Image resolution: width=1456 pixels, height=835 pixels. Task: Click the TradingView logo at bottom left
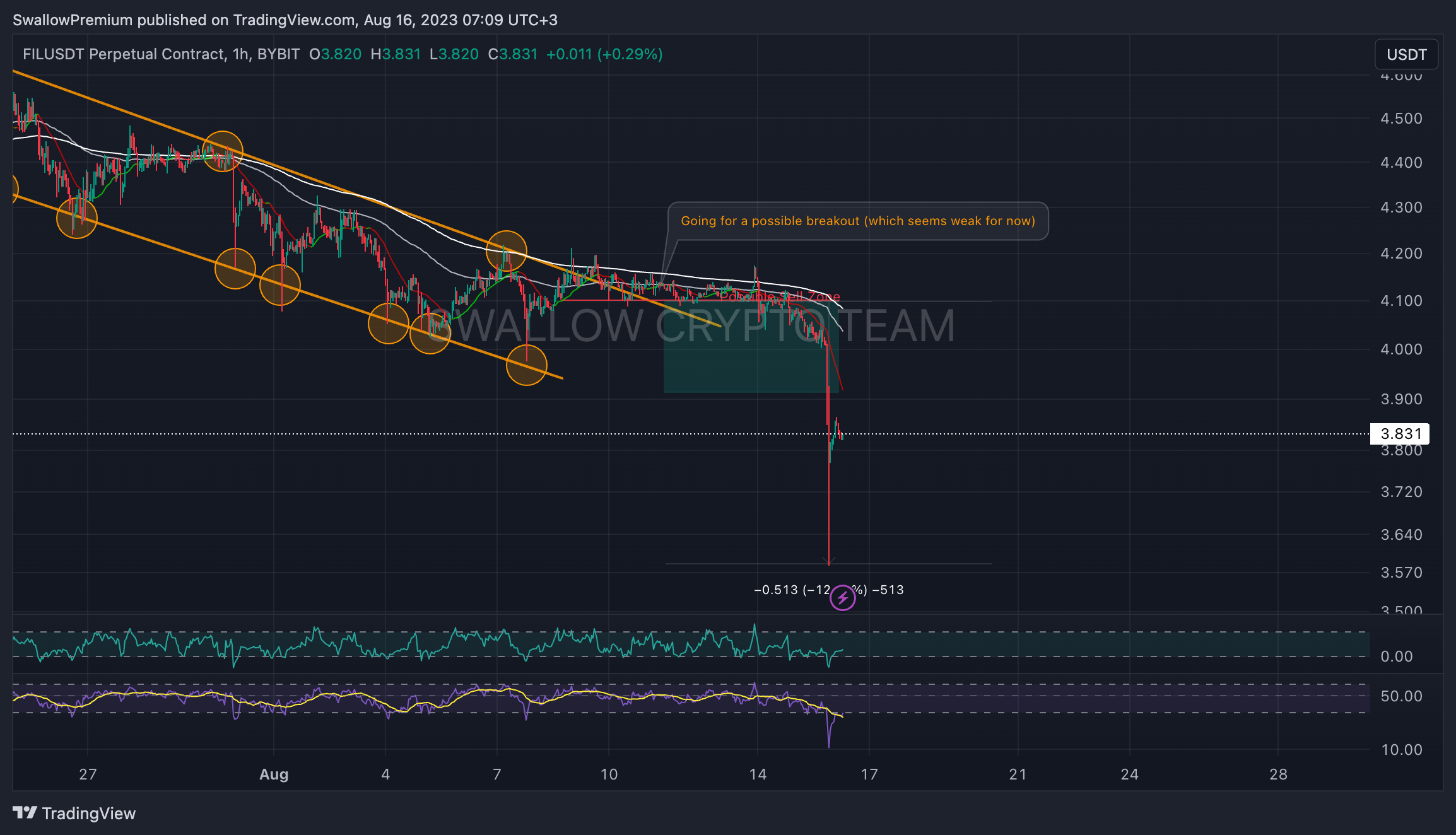point(74,813)
